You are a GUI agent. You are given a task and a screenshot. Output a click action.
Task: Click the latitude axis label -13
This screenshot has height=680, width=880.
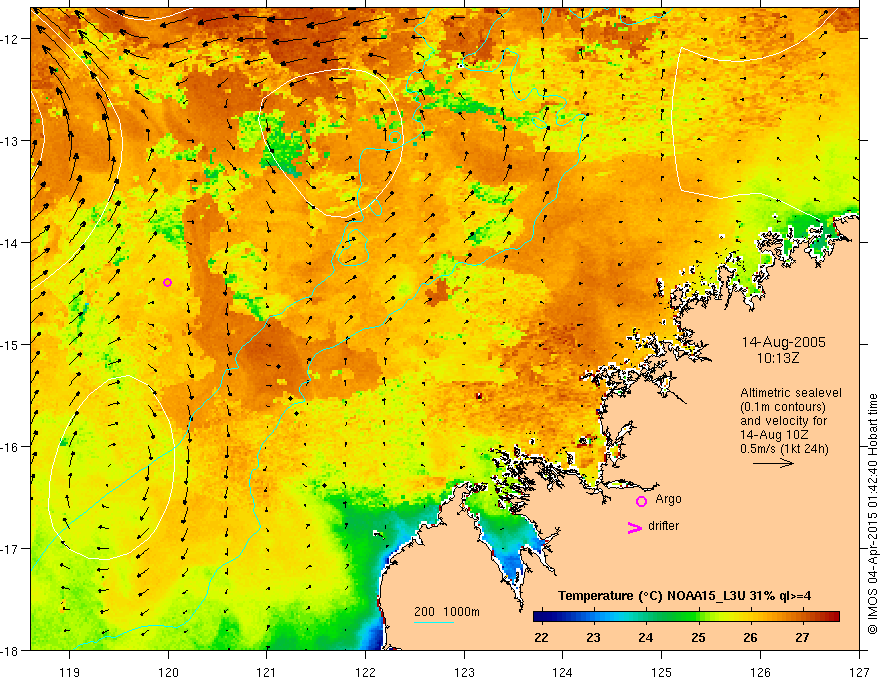[x=12, y=141]
